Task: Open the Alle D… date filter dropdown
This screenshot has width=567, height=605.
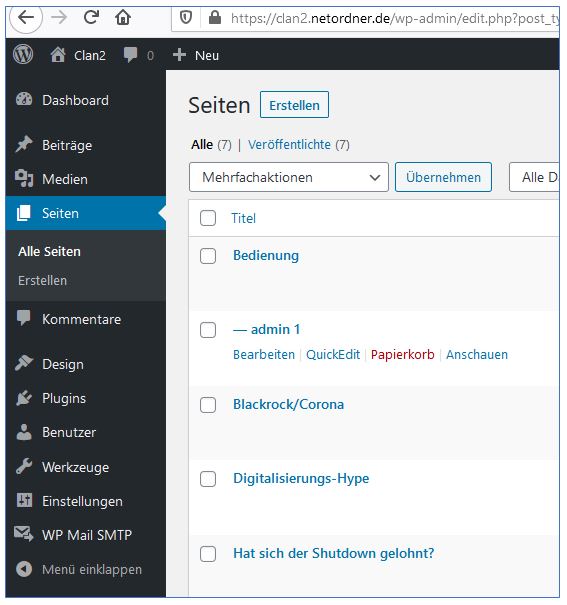Action: (x=534, y=177)
